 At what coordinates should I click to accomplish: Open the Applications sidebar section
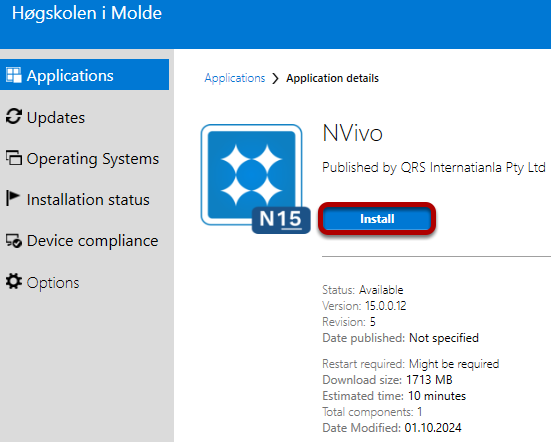tap(84, 74)
